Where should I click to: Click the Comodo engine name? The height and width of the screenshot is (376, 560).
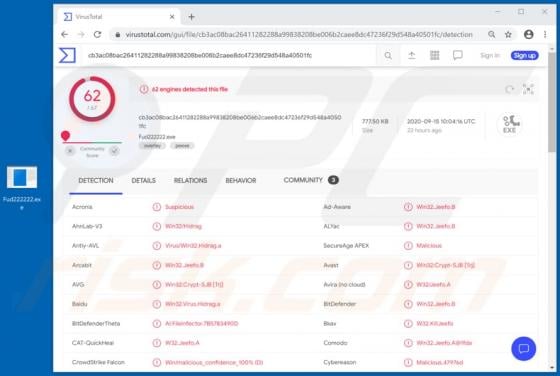[335, 343]
